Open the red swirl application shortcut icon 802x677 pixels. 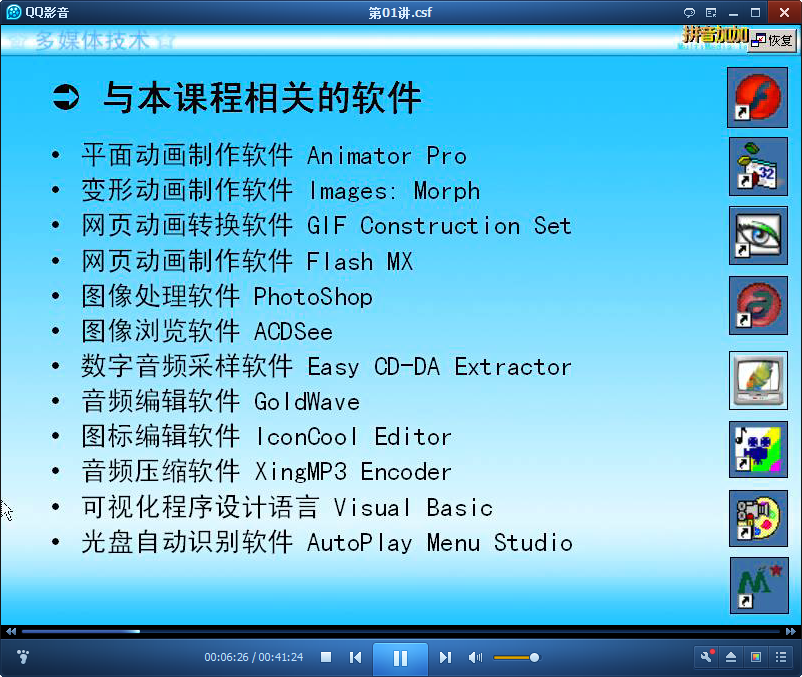click(x=758, y=306)
